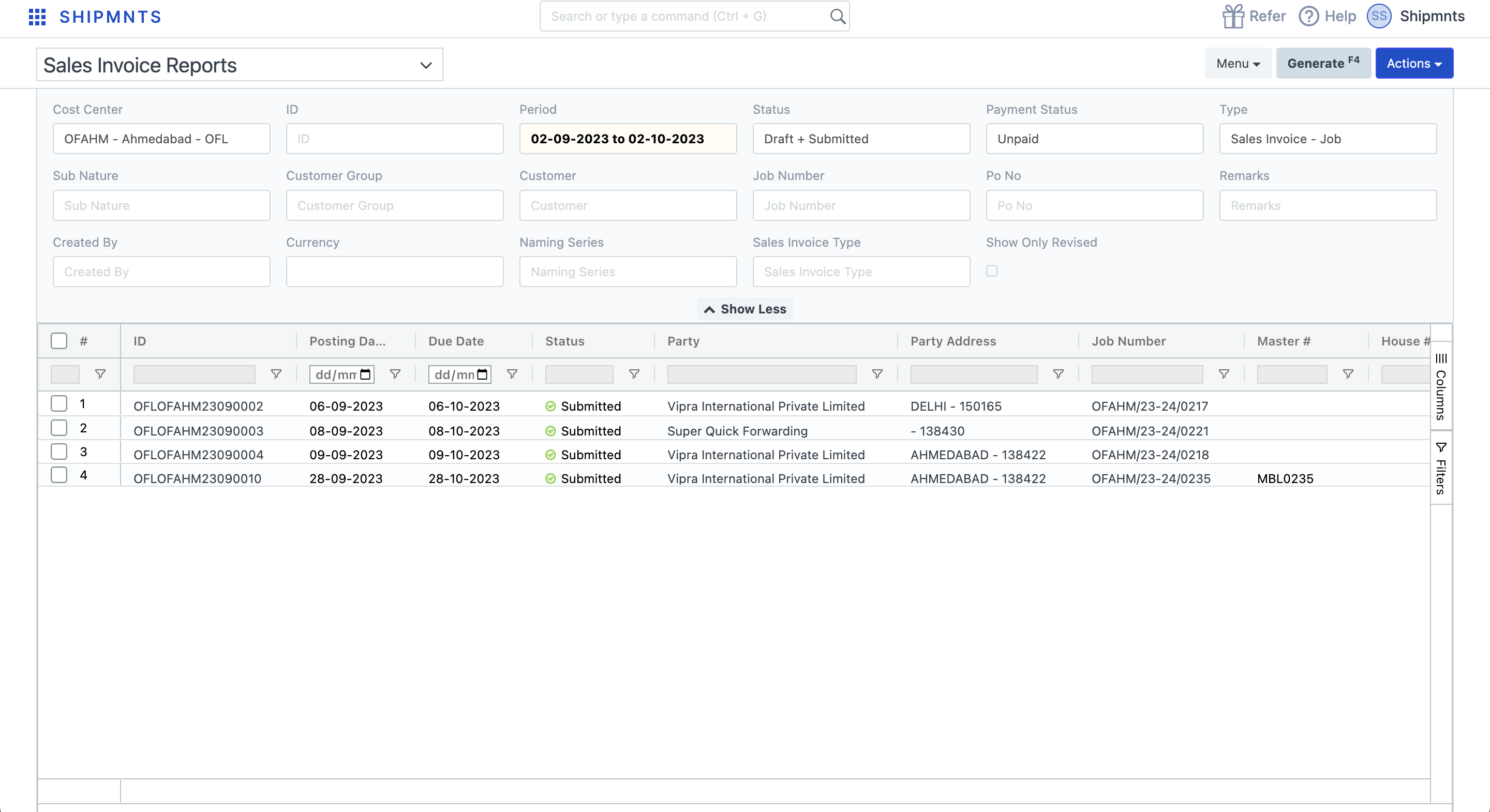Viewport: 1490px width, 812px height.
Task: Open the Cost Center OFAHM field
Action: click(161, 139)
